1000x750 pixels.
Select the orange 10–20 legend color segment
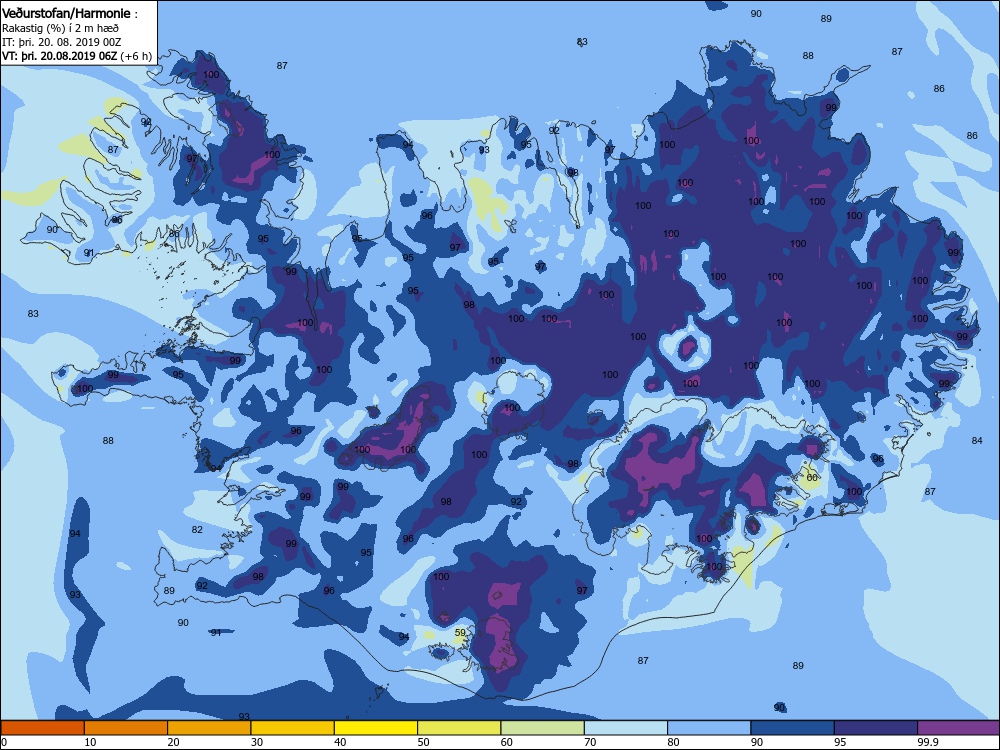pos(126,728)
